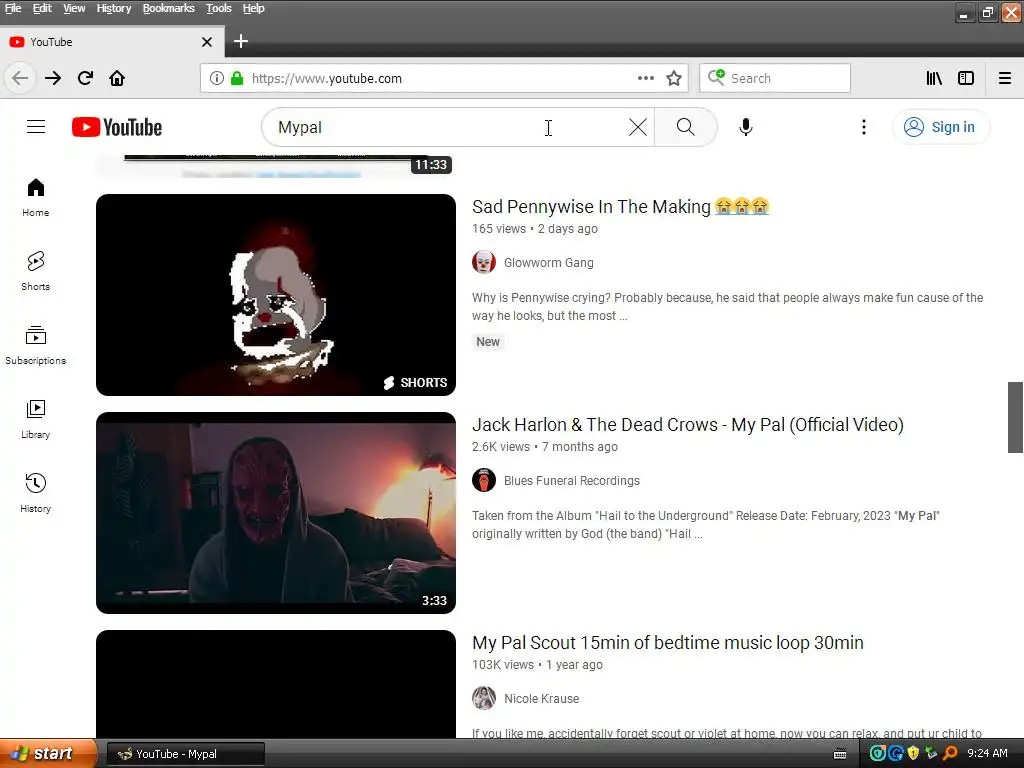Show site information icon in address bar
Viewport: 1024px width, 768px height.
click(x=217, y=78)
